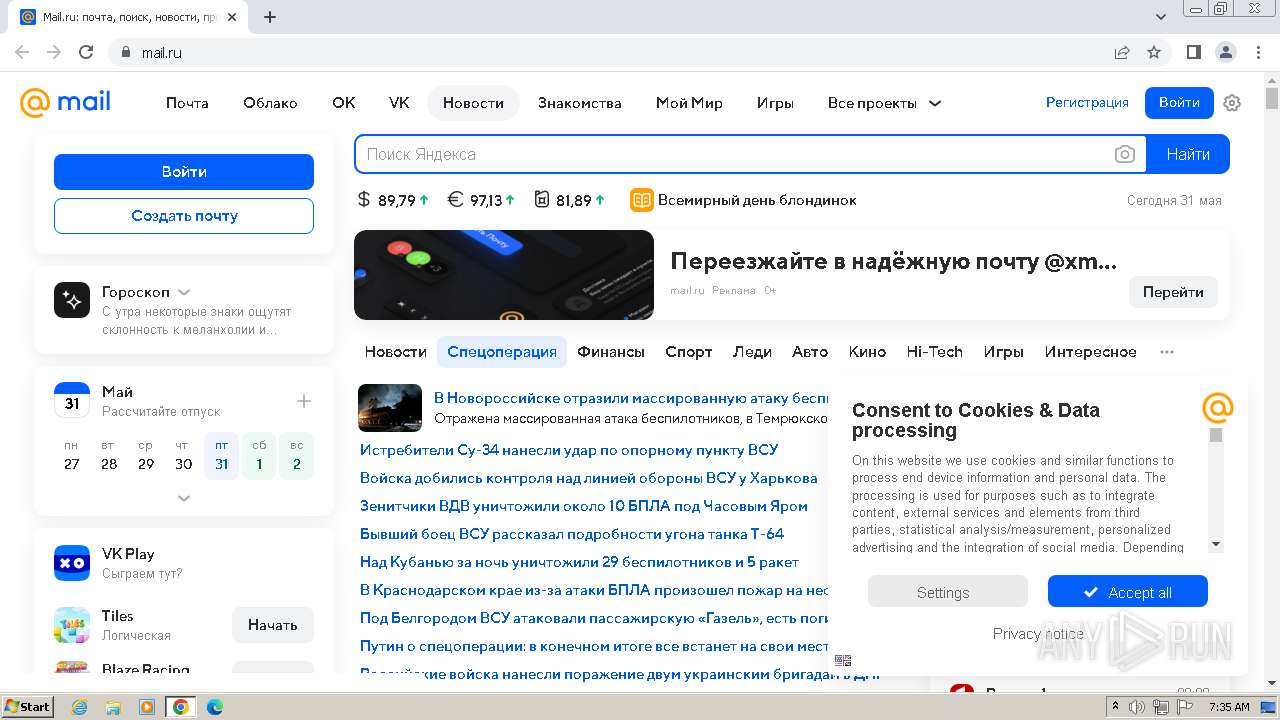The image size is (1280, 720).
Task: Open Облако in the top navigation
Action: pos(270,103)
